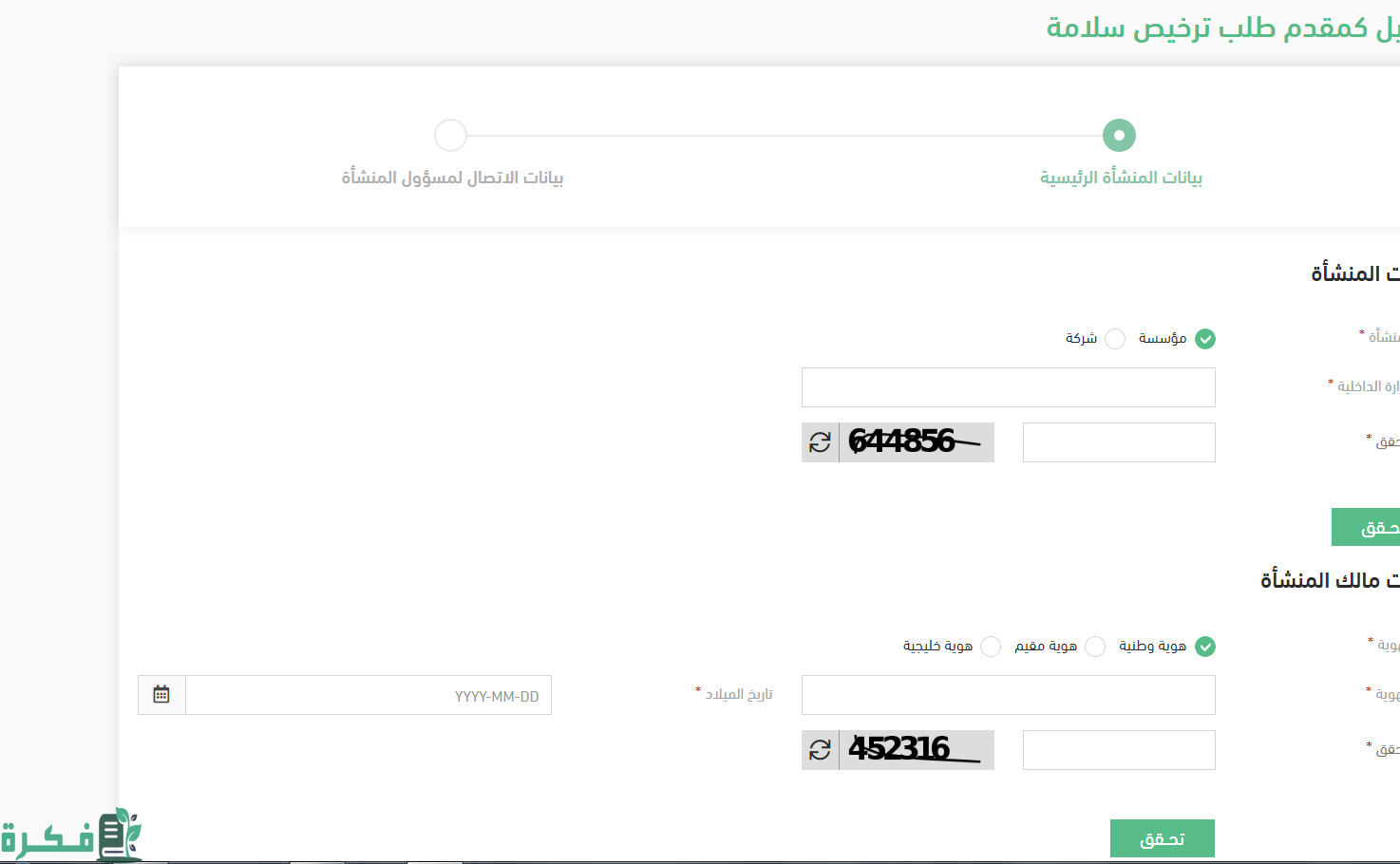Click the YYYY-MM-DD birth date field
The height and width of the screenshot is (864, 1400).
pos(368,695)
